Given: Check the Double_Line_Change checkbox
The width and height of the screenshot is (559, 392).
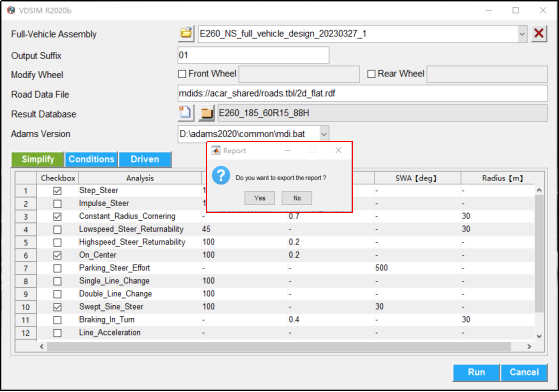Looking at the screenshot, I should click(x=57, y=294).
